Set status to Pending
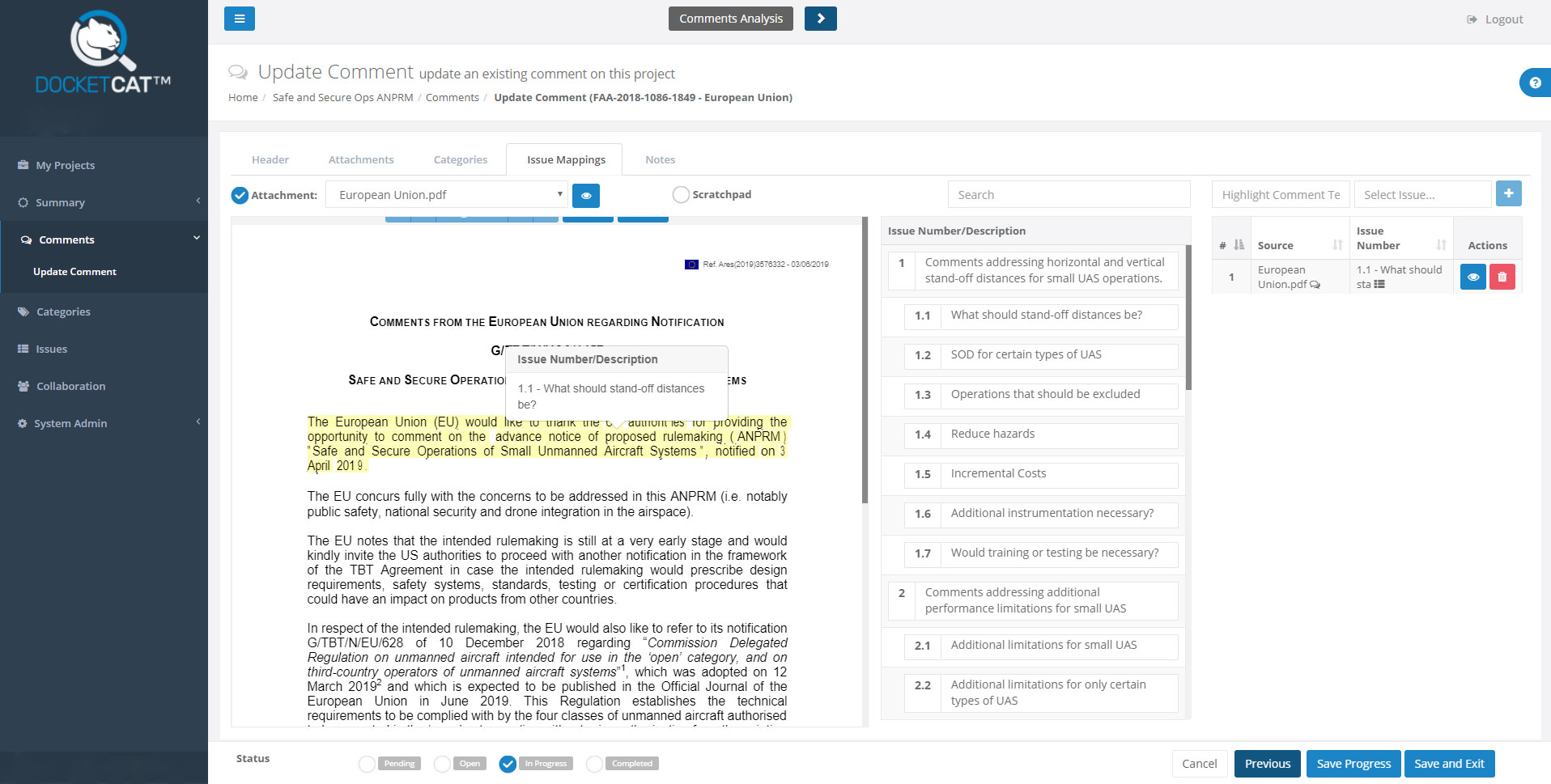Screen dimensions: 1551x784 367,764
